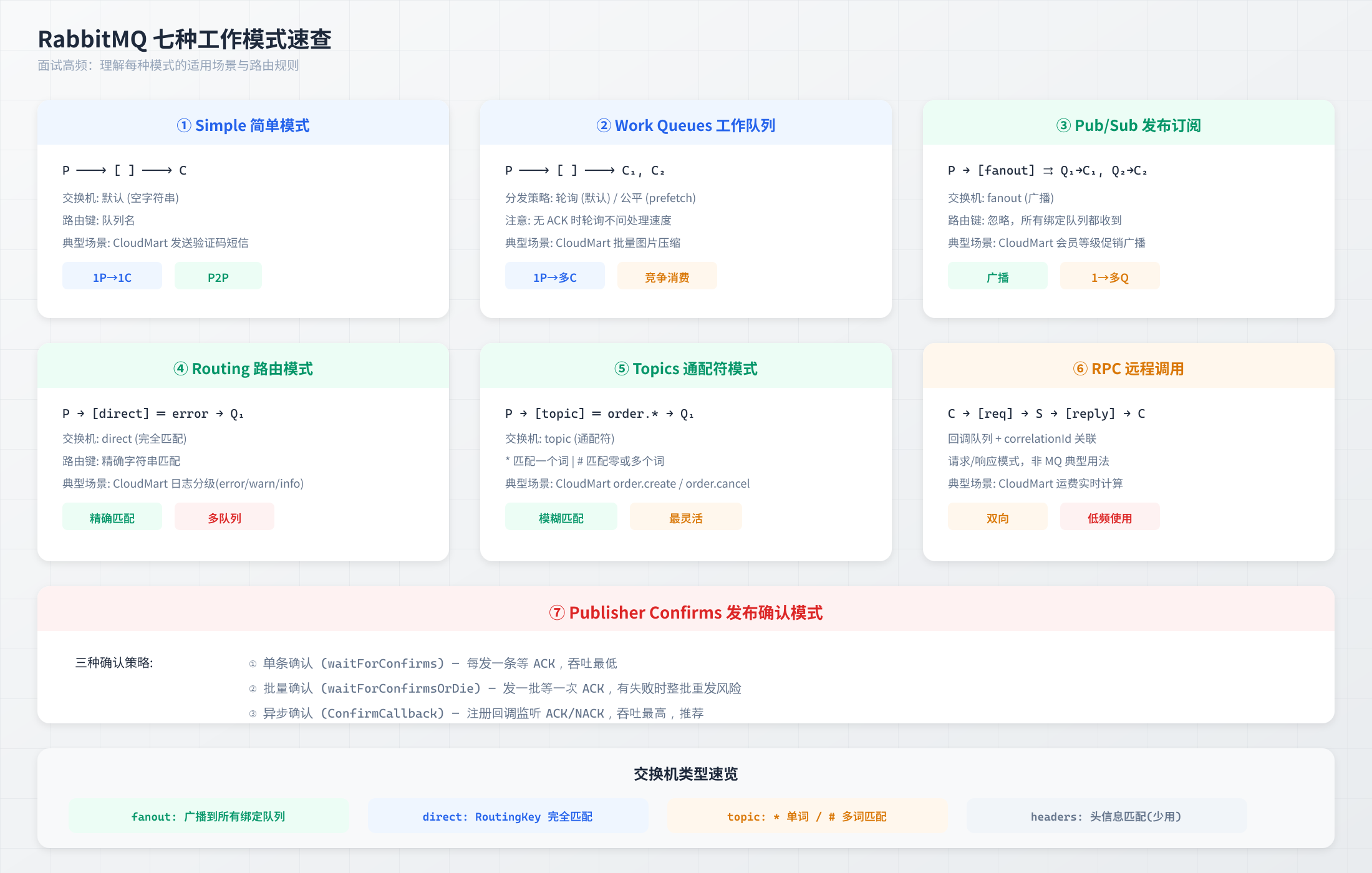Click the 精确匹配 tag
This screenshot has height=873, width=1372.
pyautogui.click(x=112, y=518)
